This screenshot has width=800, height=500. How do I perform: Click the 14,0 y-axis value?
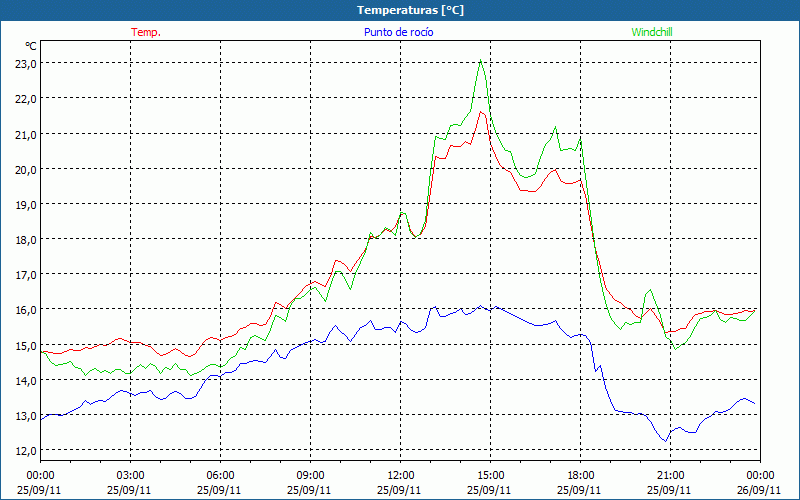pyautogui.click(x=27, y=381)
